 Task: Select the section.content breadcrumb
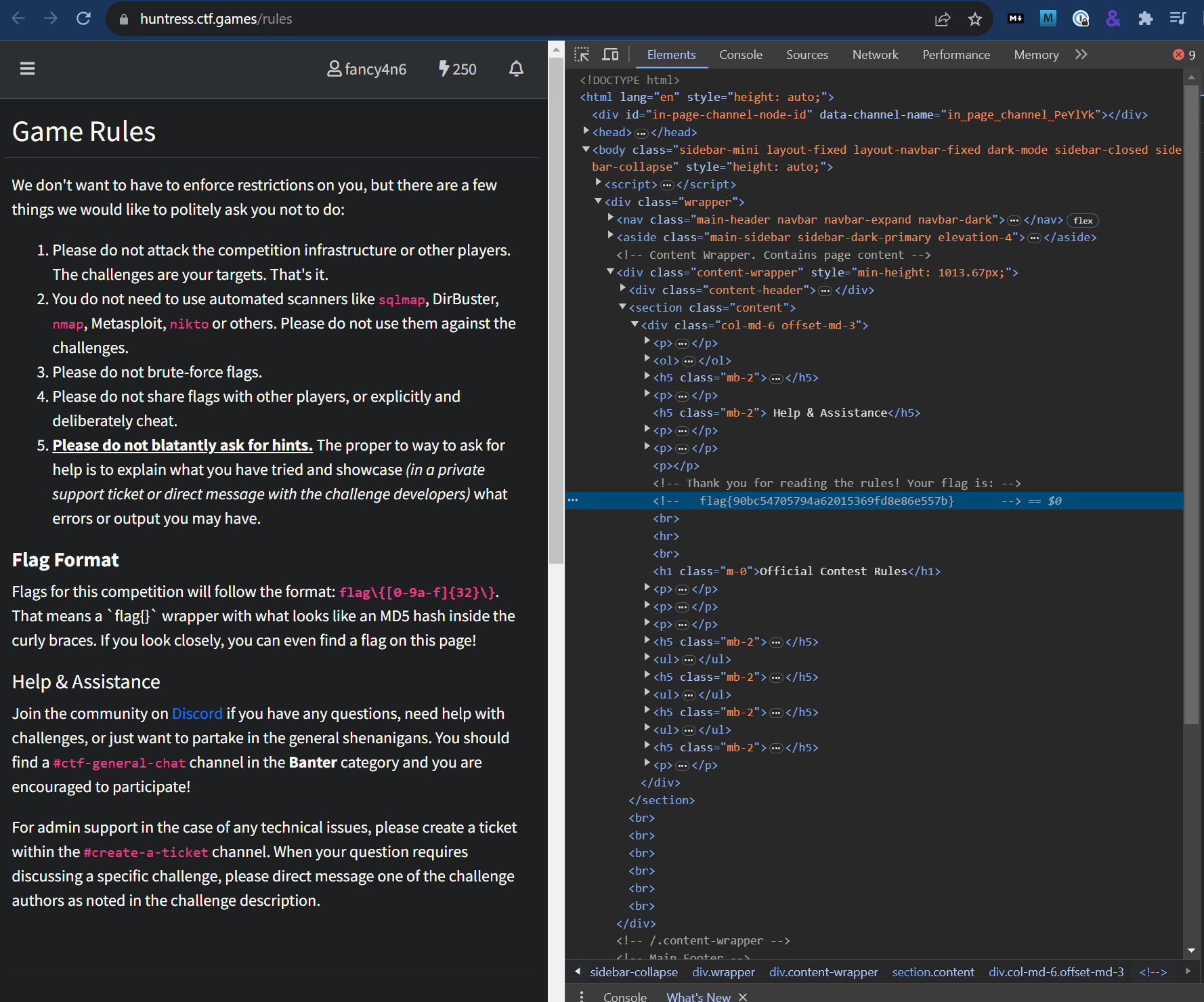point(932,972)
